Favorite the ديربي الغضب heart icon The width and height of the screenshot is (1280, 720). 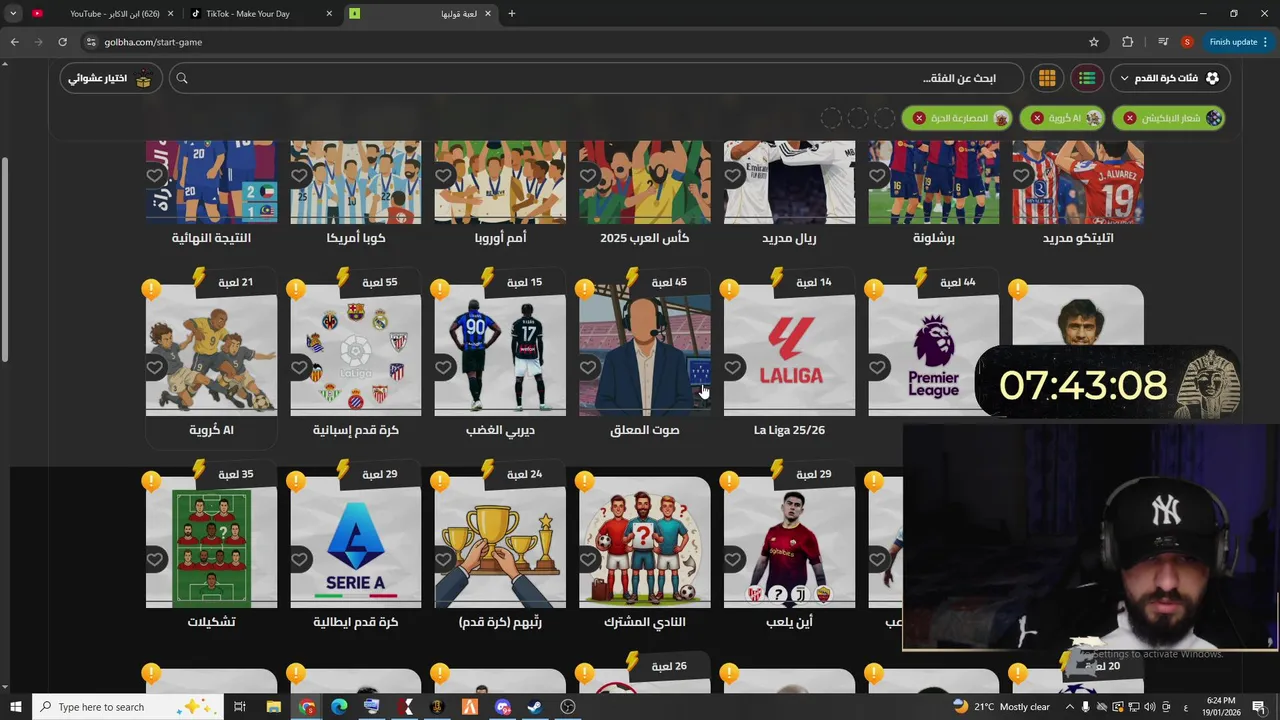pos(443,368)
